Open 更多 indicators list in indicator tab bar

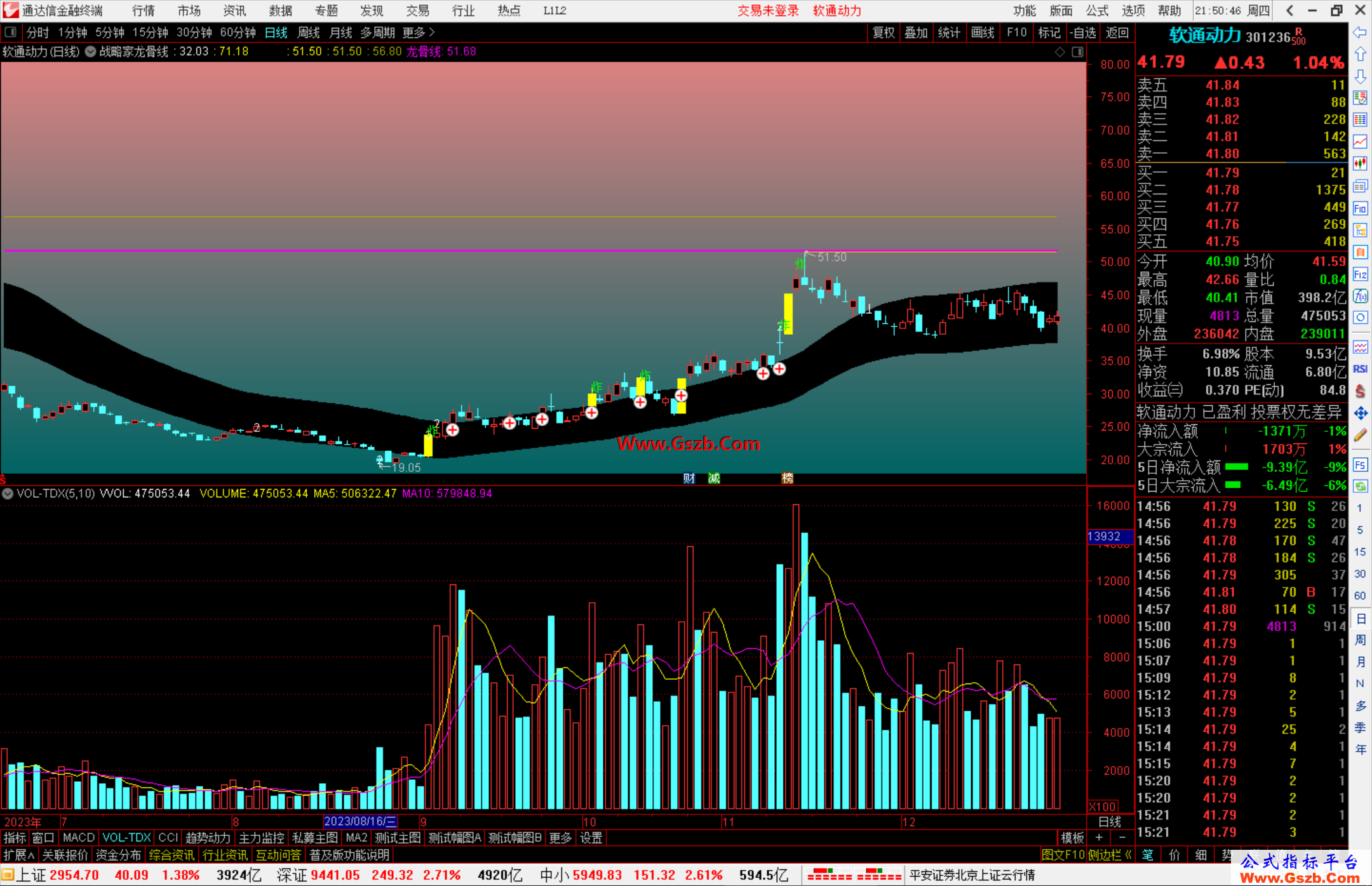tap(560, 838)
